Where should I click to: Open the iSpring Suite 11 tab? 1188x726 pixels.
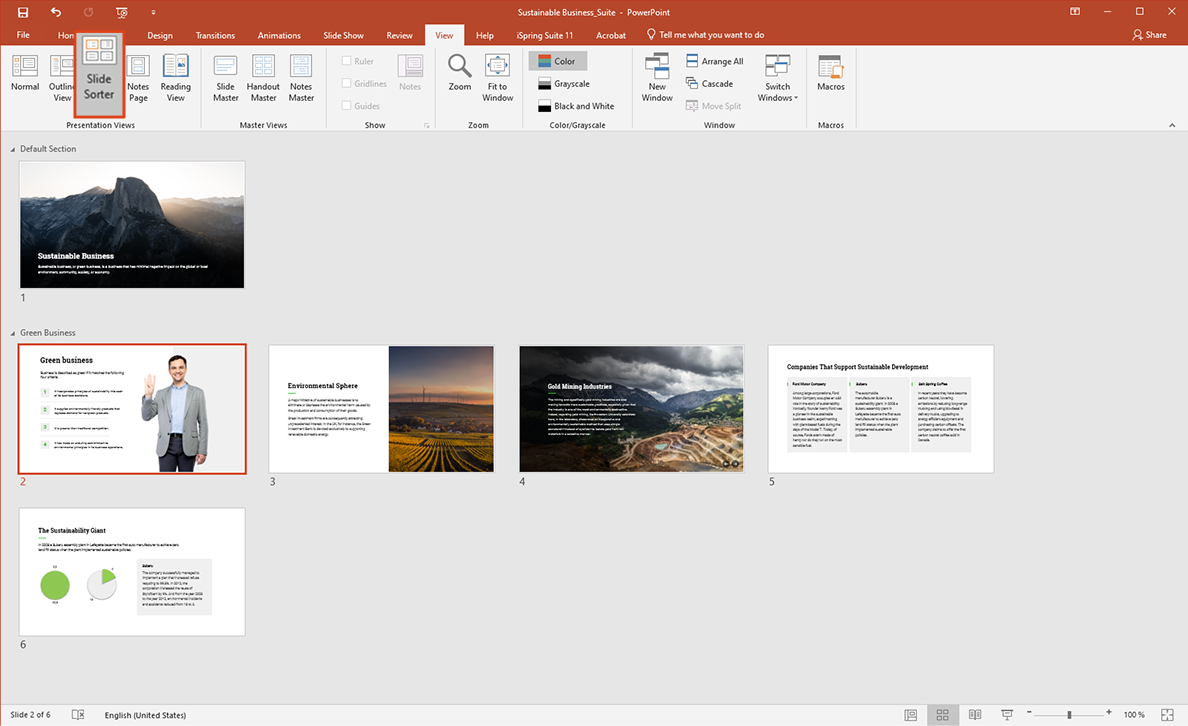(x=544, y=34)
